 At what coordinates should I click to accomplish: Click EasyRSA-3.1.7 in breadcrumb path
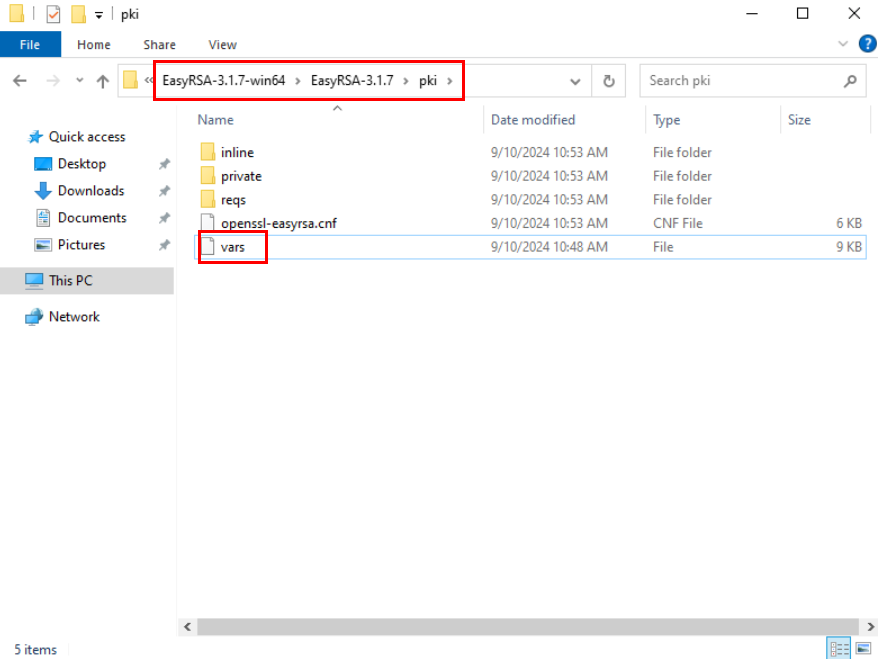point(352,81)
